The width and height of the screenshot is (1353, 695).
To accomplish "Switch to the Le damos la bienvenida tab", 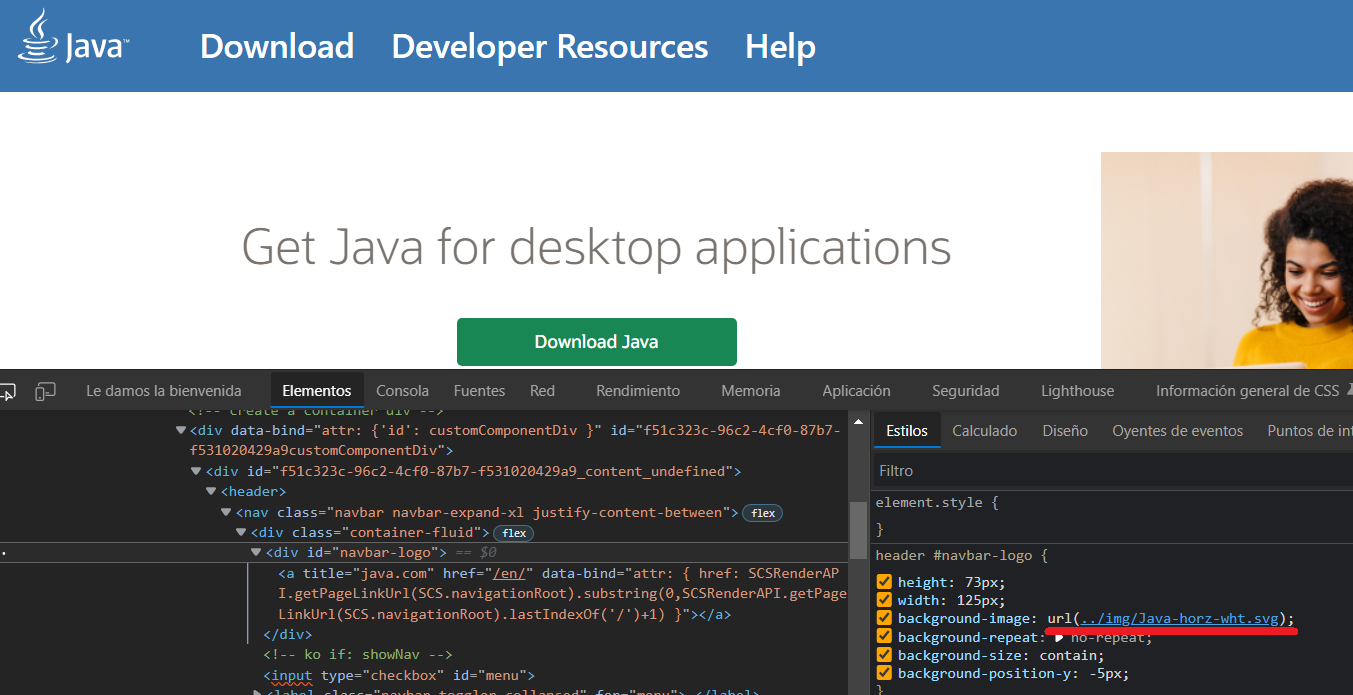I will pyautogui.click(x=164, y=391).
